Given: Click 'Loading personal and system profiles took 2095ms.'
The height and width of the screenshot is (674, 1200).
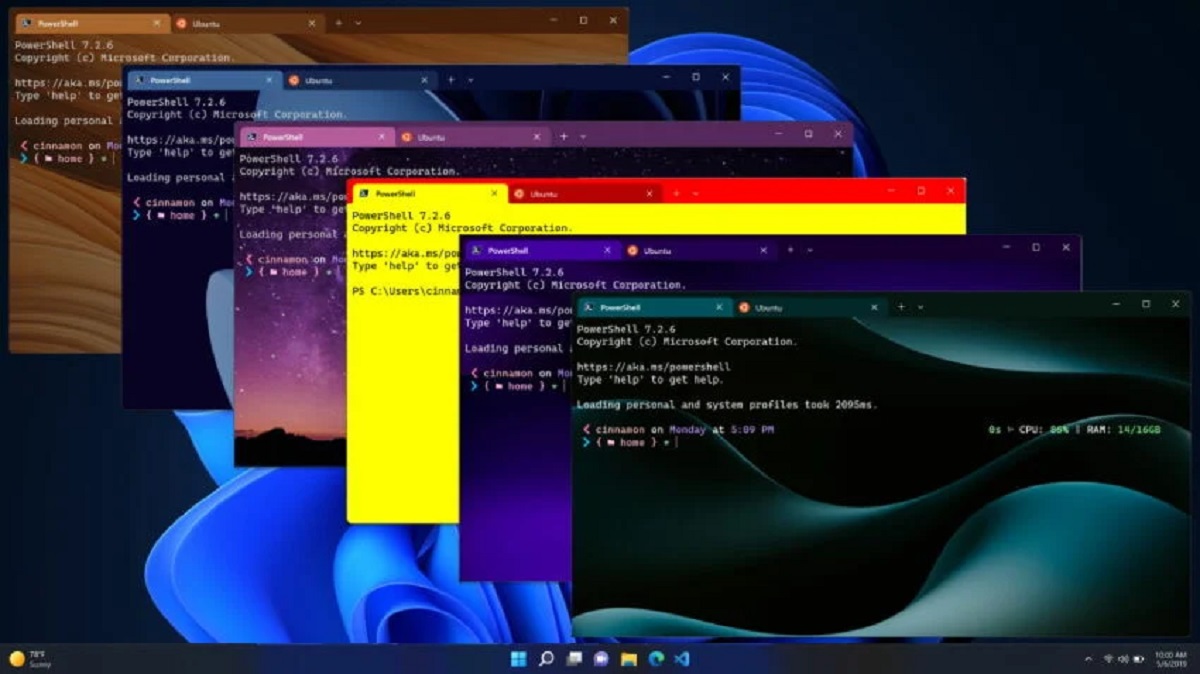Looking at the screenshot, I should 727,405.
